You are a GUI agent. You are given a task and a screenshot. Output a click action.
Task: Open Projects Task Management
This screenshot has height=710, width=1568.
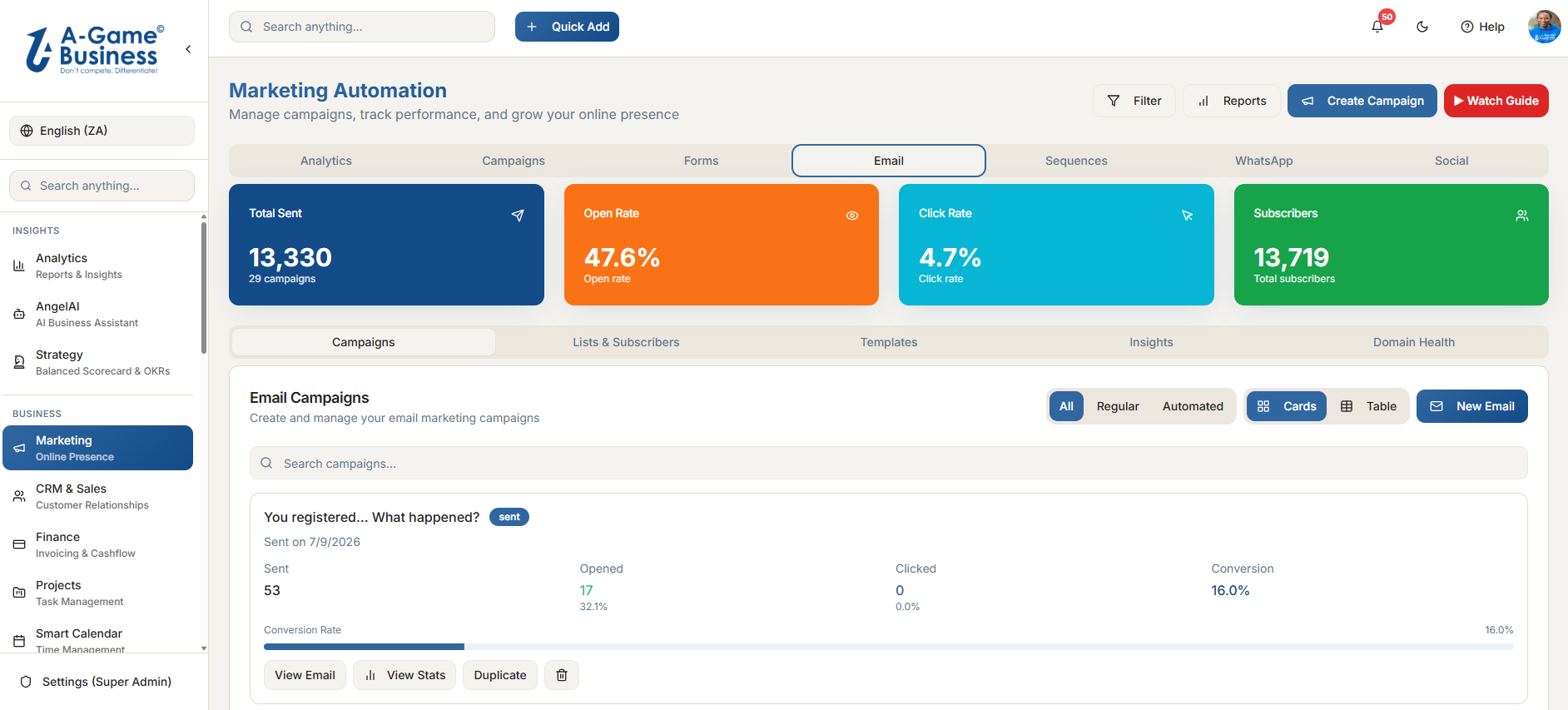(98, 593)
